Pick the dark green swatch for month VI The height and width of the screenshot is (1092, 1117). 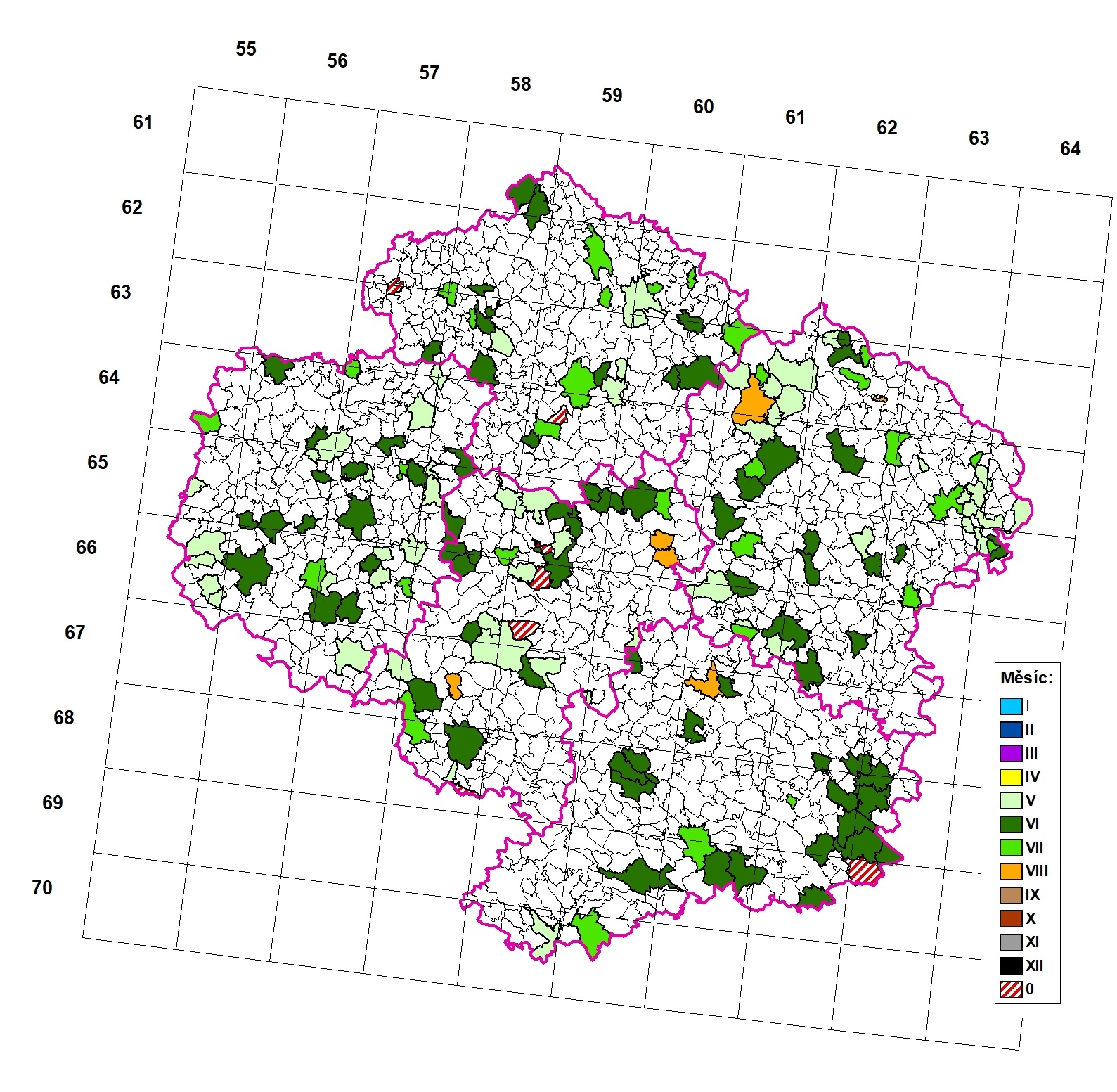click(x=1010, y=823)
